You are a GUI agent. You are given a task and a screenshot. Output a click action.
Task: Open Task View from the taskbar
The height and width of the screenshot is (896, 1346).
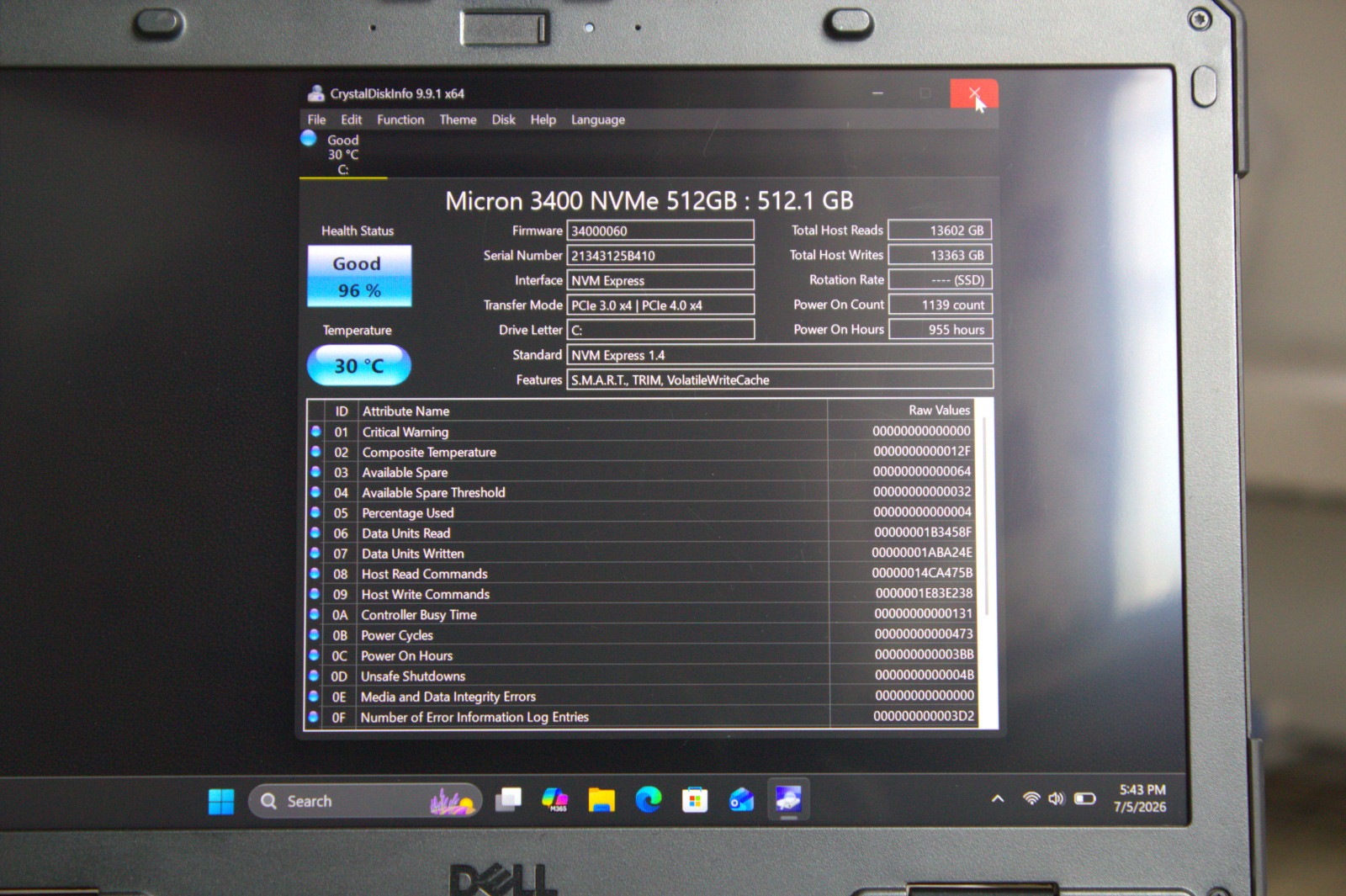click(x=508, y=799)
